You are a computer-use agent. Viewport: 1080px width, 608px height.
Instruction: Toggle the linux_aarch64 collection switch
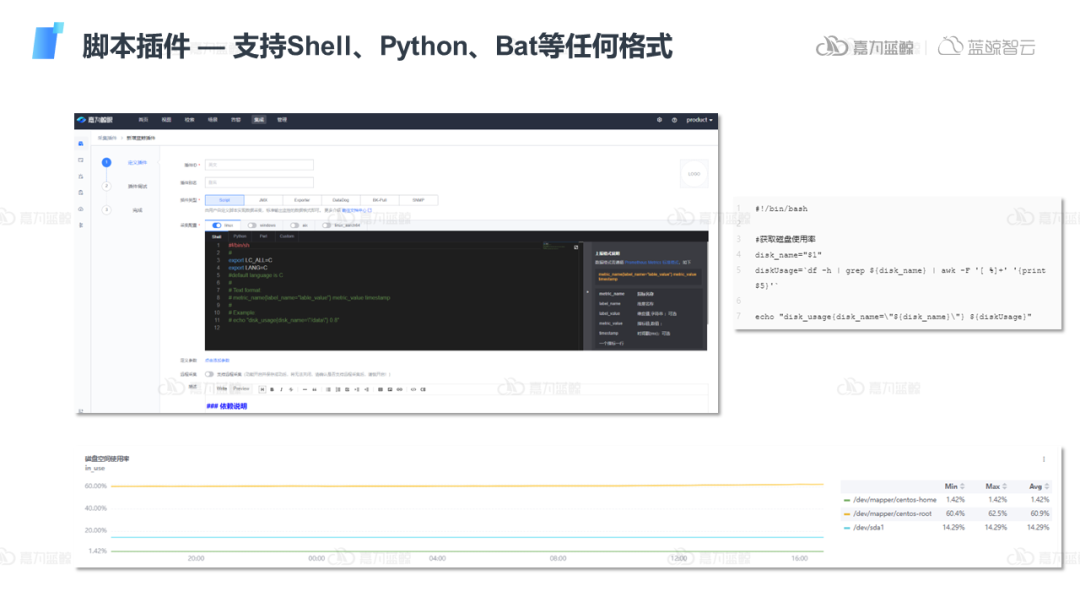pyautogui.click(x=326, y=225)
